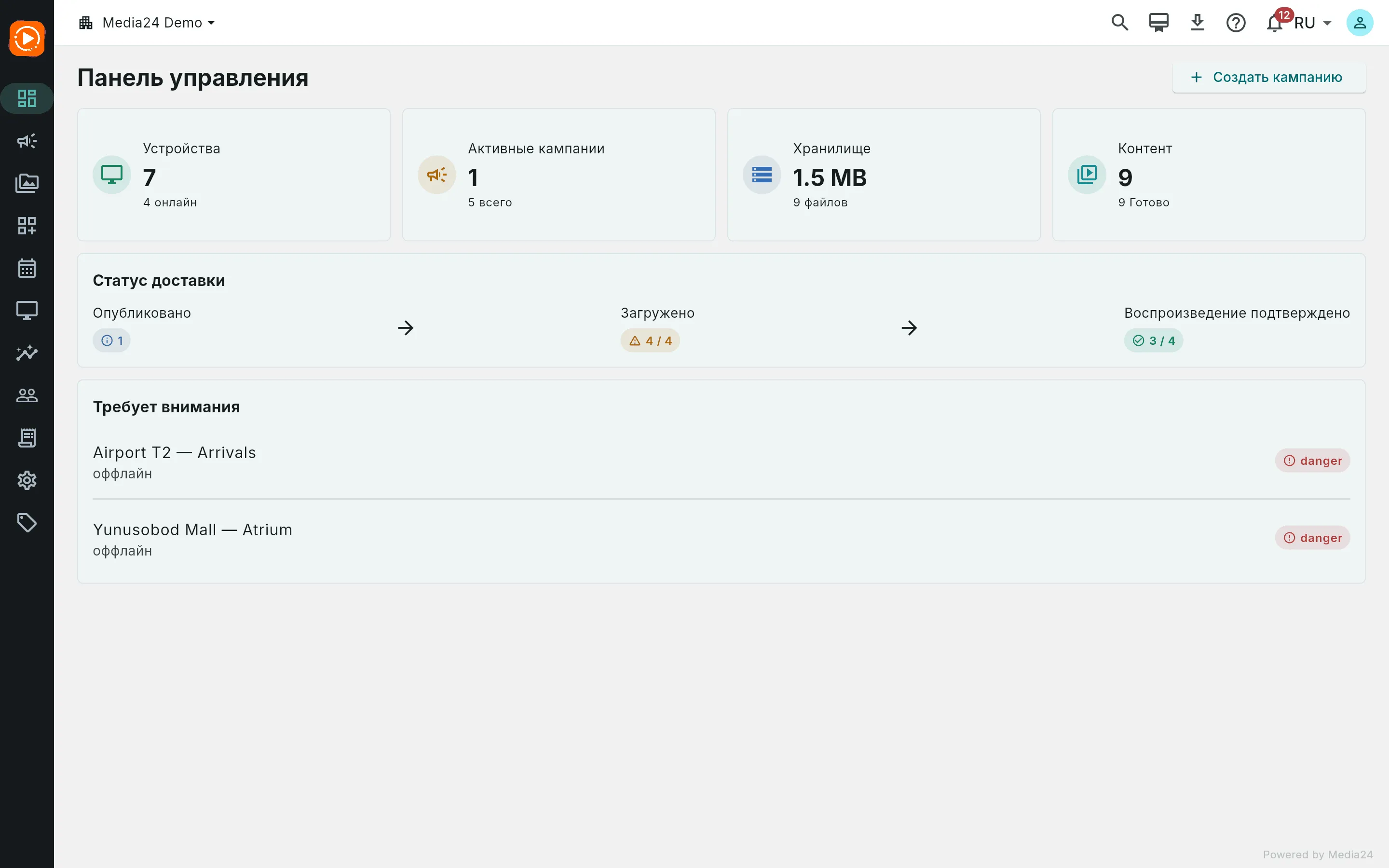
Task: Open the analytics chart icon in sidebar
Action: (x=27, y=353)
